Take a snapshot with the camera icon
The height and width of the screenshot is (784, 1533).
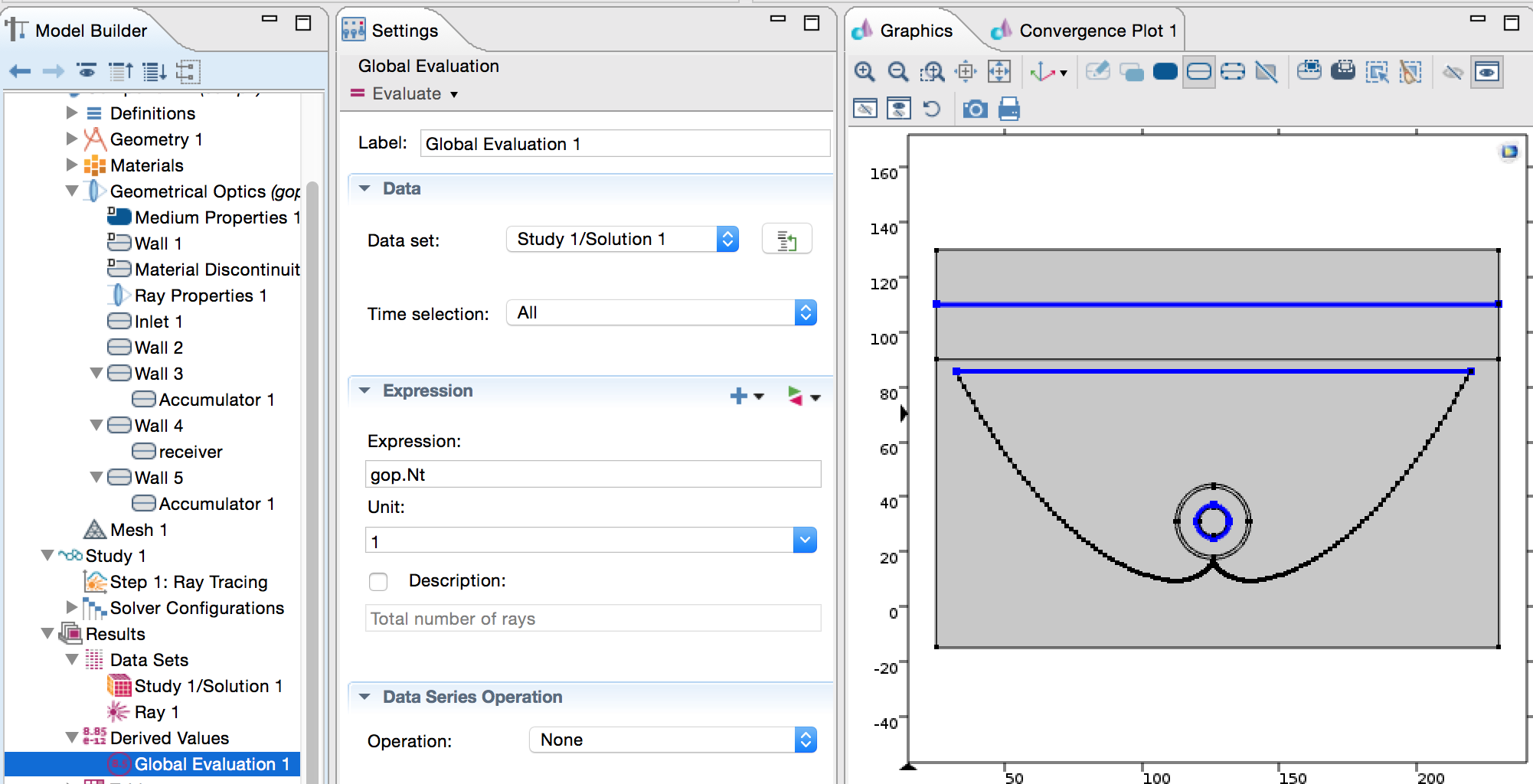975,109
